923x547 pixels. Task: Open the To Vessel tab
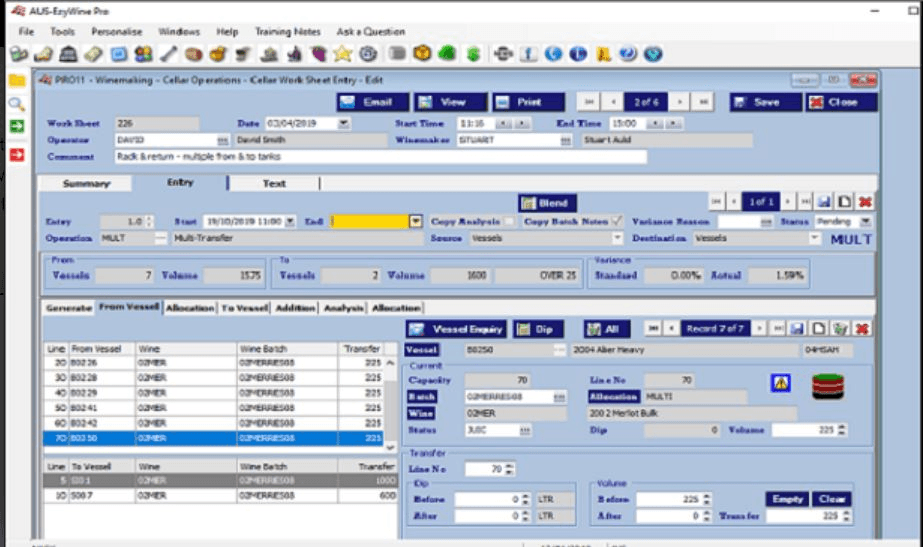pos(245,308)
